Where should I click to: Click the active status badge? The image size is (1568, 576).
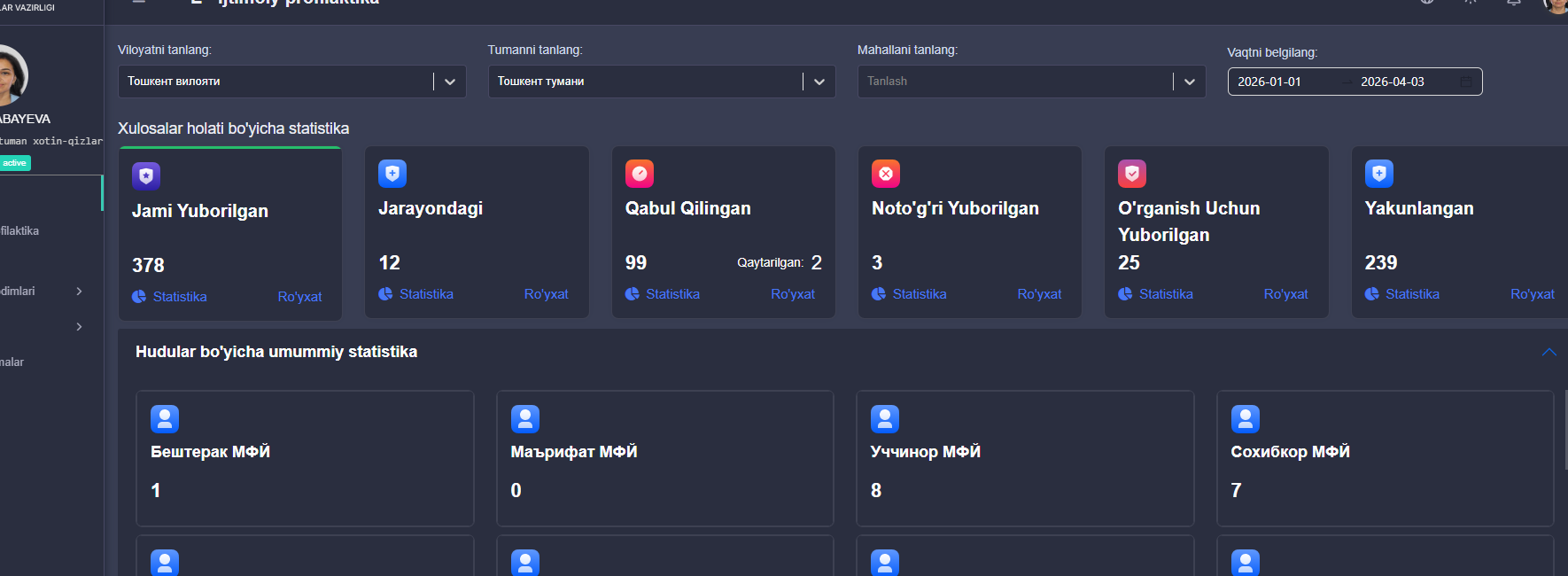15,163
